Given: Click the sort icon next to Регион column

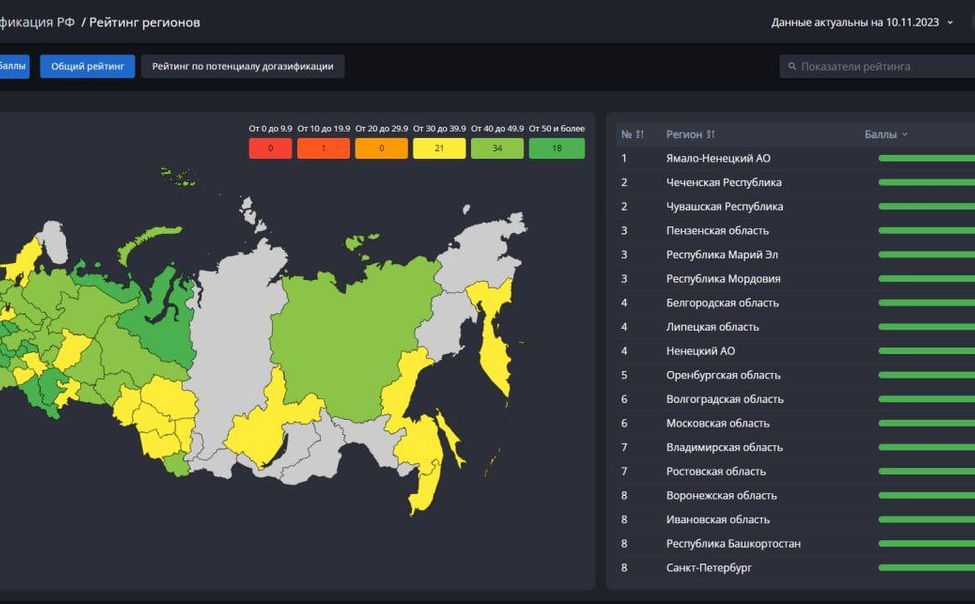Looking at the screenshot, I should click(x=711, y=135).
